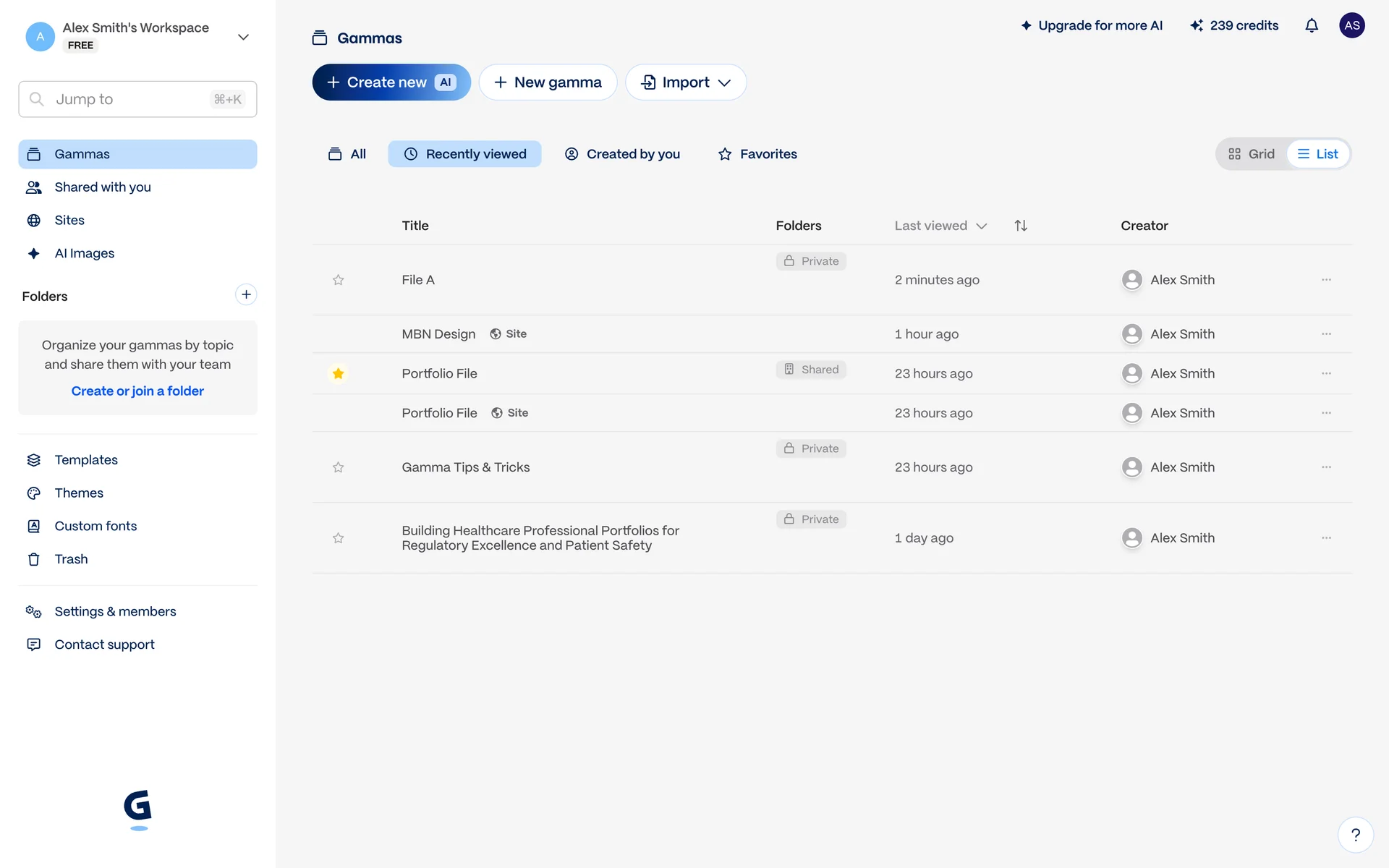The width and height of the screenshot is (1389, 868).
Task: Open more options for MBN Design row
Action: point(1325,334)
